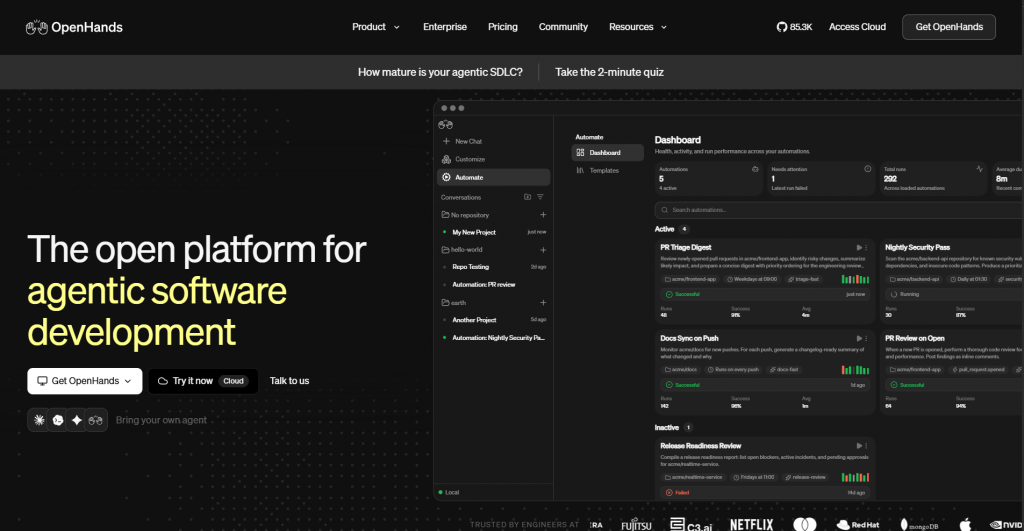Click the plus icon beside earth

[543, 302]
